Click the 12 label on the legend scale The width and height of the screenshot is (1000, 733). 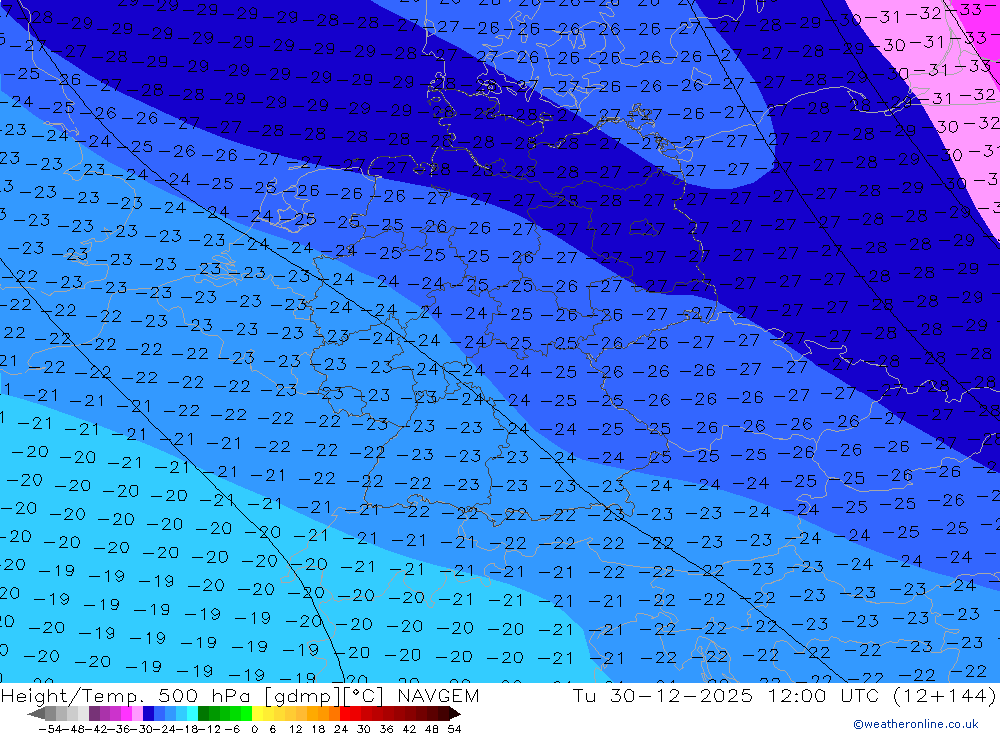pos(295,729)
